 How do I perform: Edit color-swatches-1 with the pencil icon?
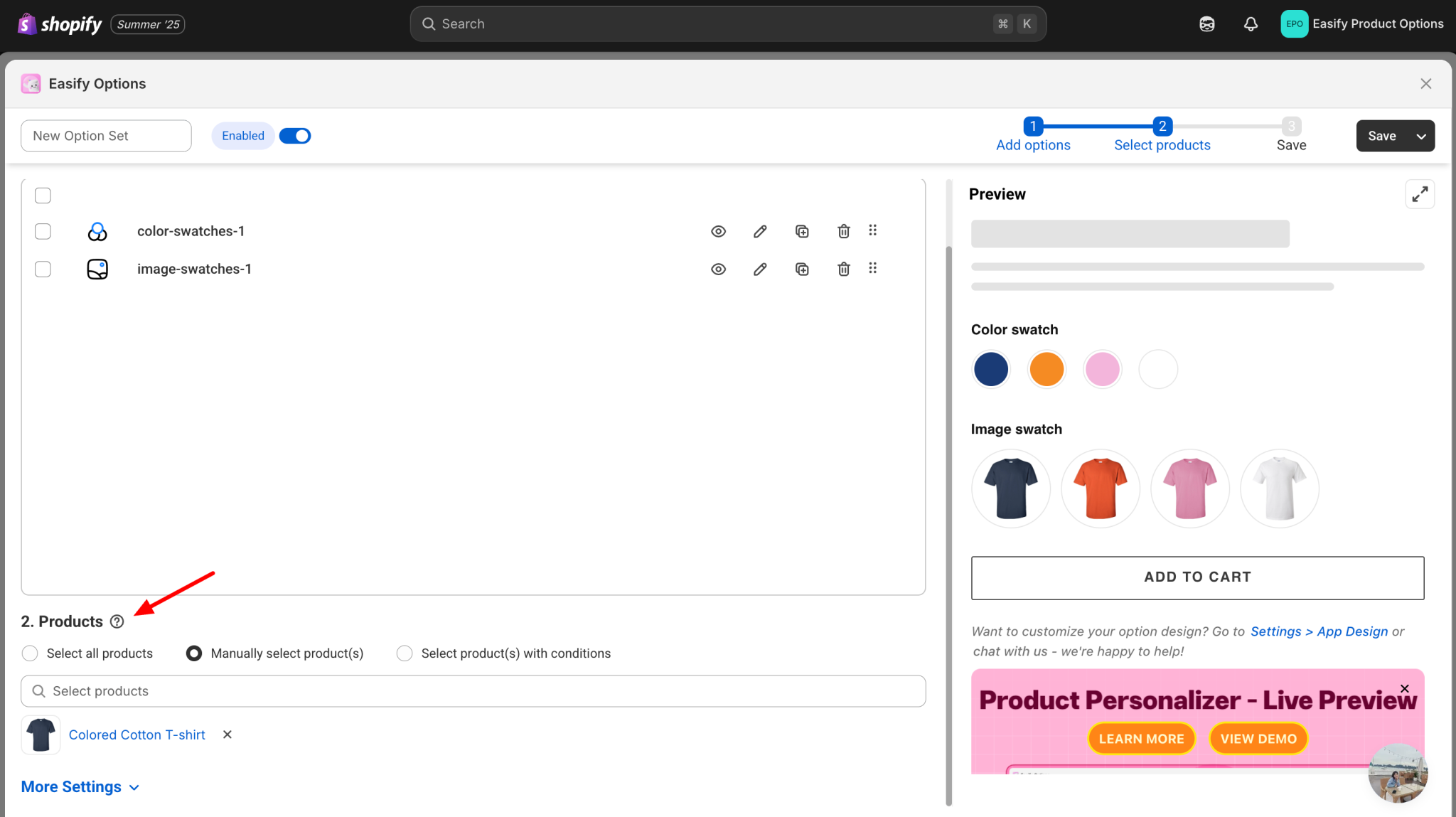[760, 231]
